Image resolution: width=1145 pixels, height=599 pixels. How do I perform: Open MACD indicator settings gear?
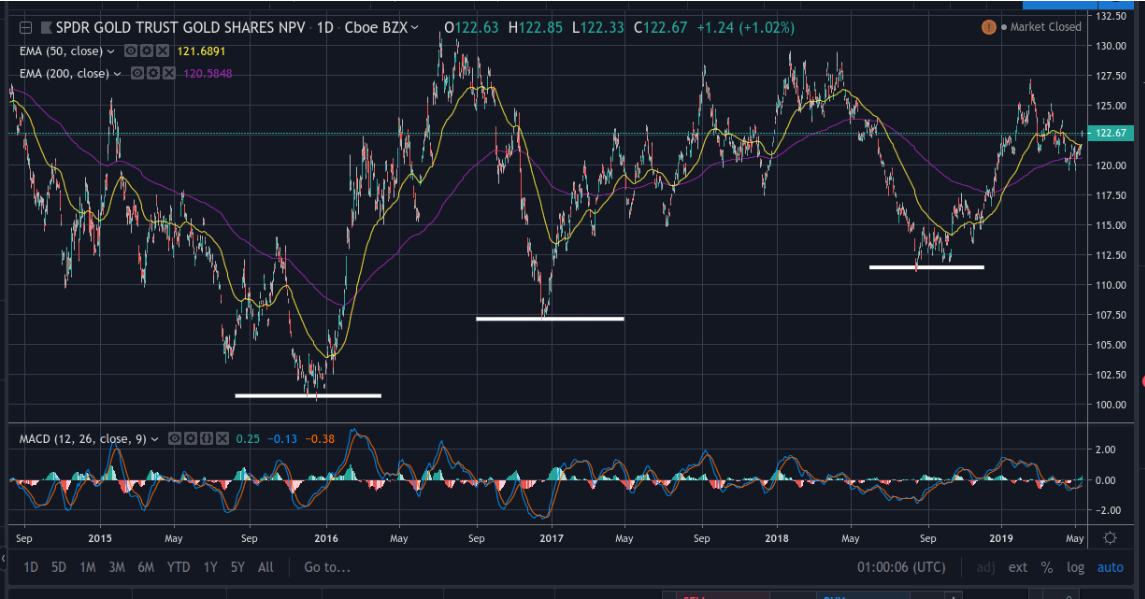[x=189, y=437]
